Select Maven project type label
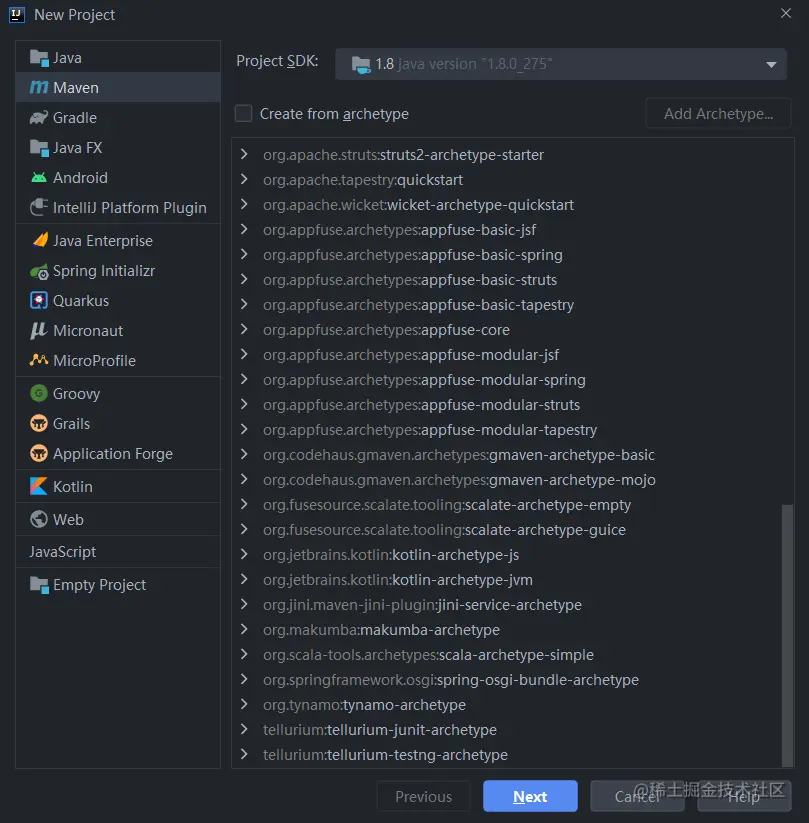Image resolution: width=809 pixels, height=823 pixels. point(76,88)
